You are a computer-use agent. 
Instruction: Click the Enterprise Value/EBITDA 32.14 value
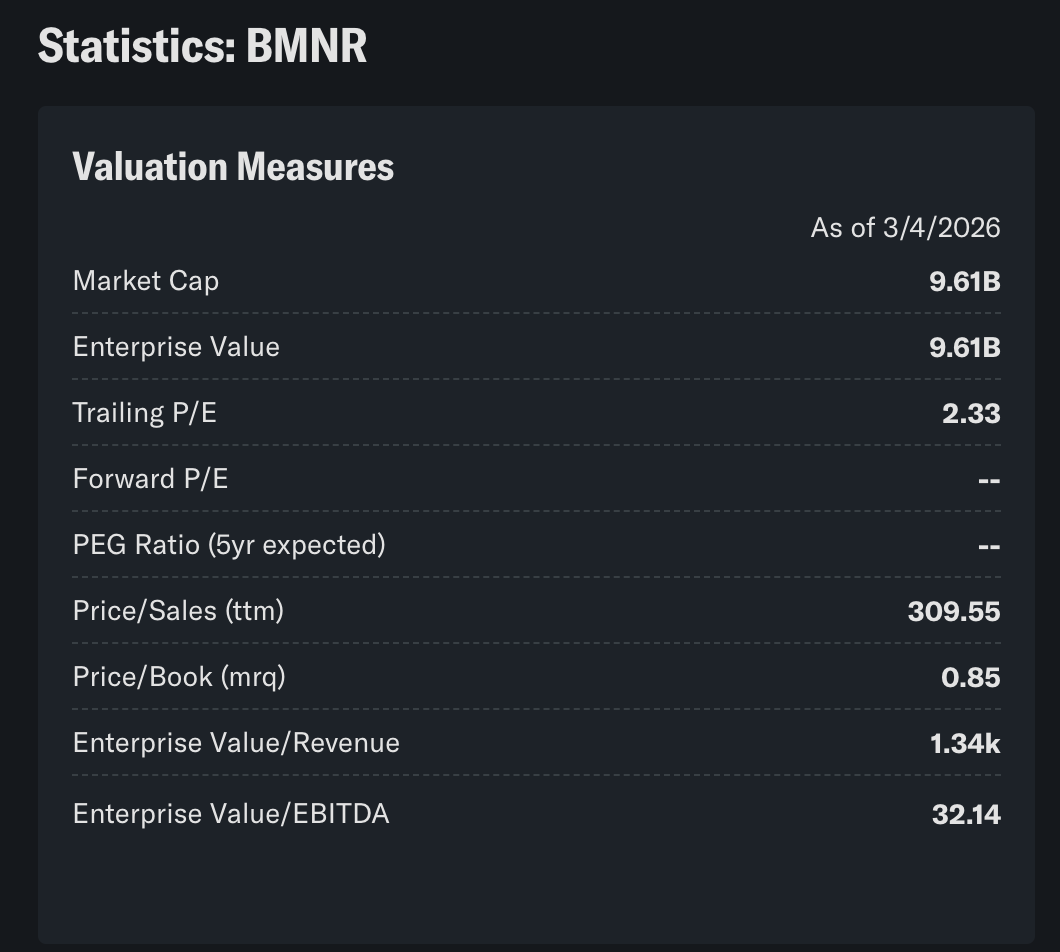click(x=966, y=814)
